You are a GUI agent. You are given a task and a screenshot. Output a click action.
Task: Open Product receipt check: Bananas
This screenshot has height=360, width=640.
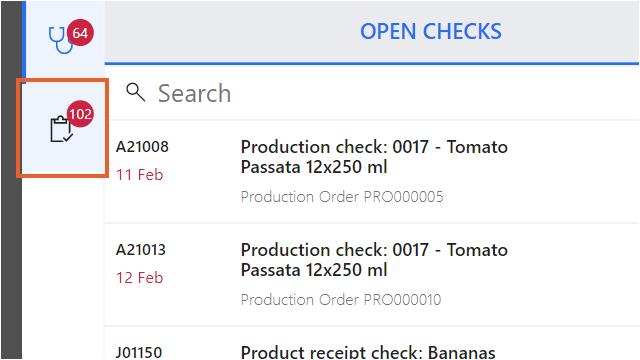[368, 352]
